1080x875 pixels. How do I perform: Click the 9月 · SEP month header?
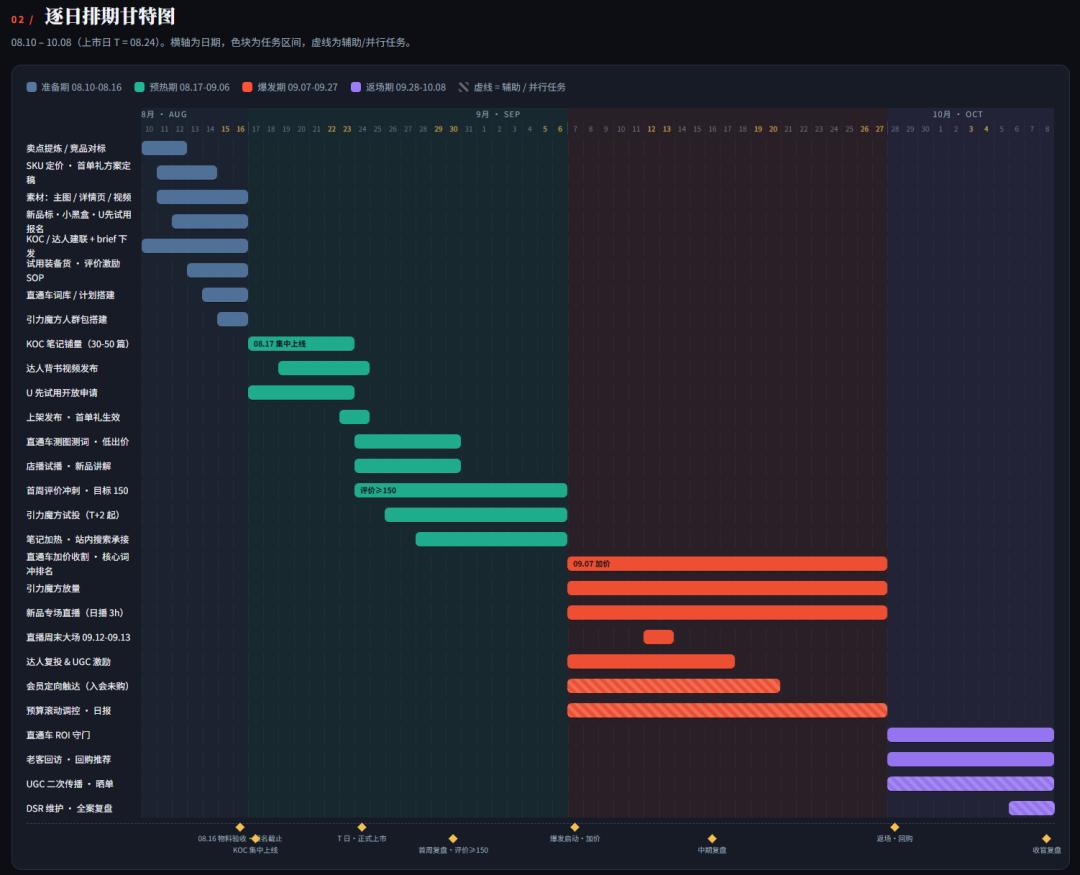coord(498,114)
